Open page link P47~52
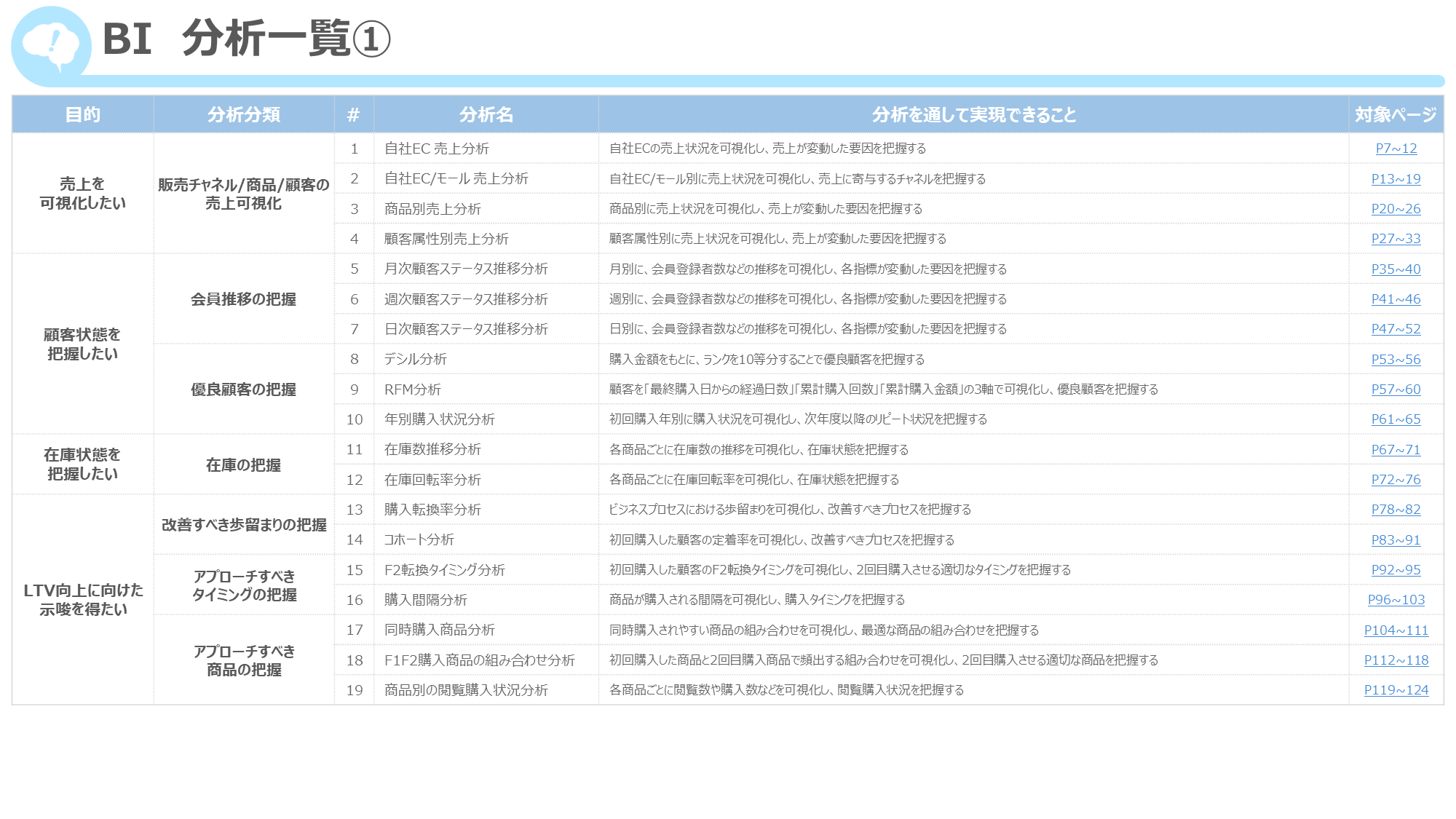 1396,329
